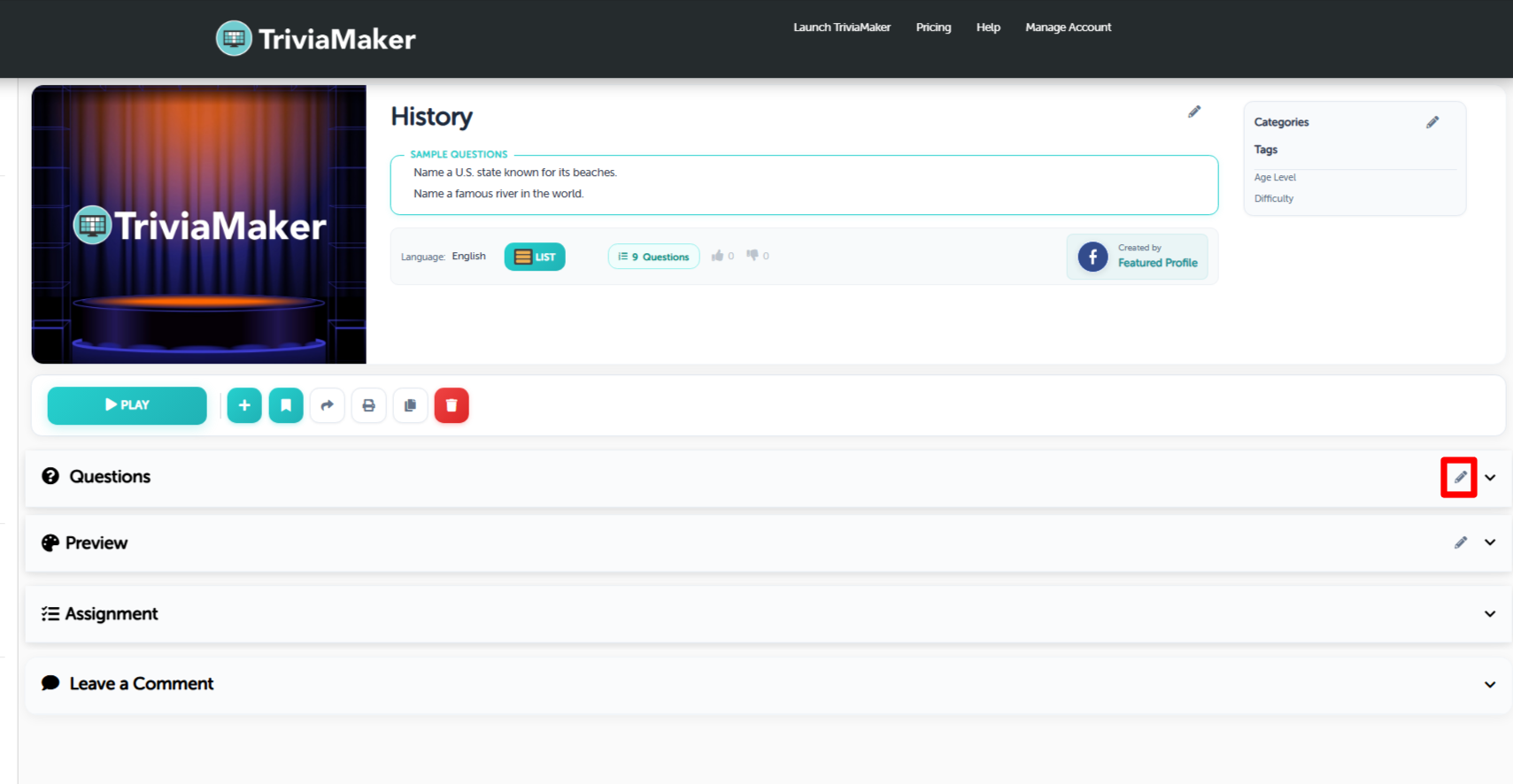
Task: Give a thumbs up to this game
Action: 718,256
